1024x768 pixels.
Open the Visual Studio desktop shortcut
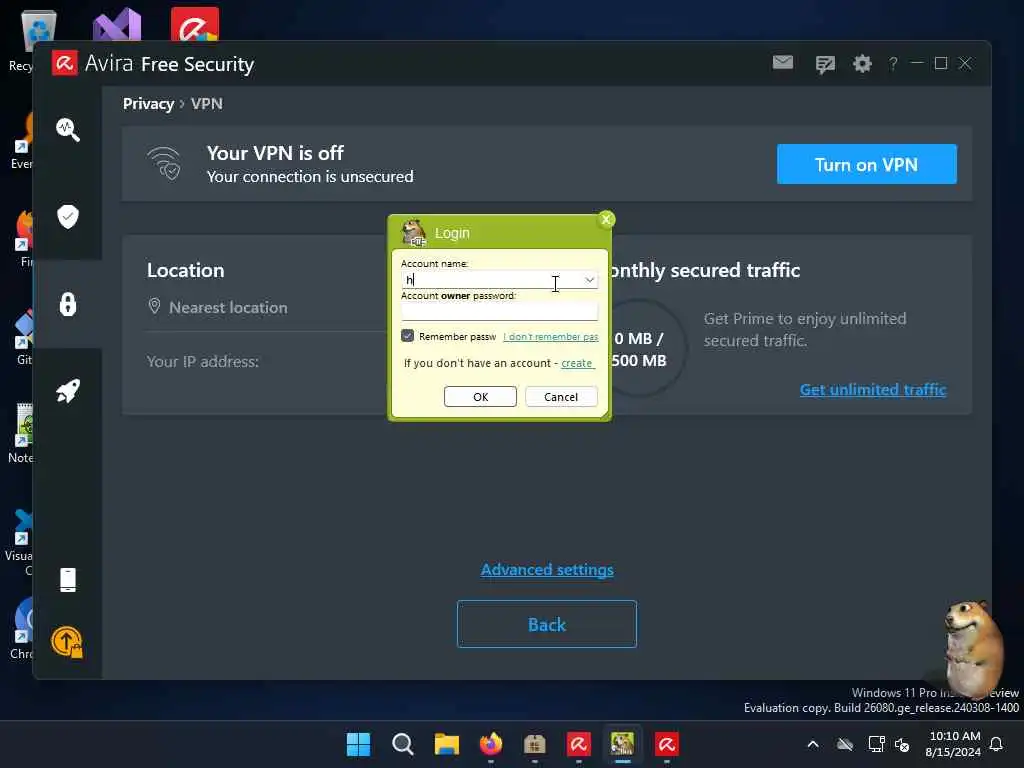(x=117, y=25)
